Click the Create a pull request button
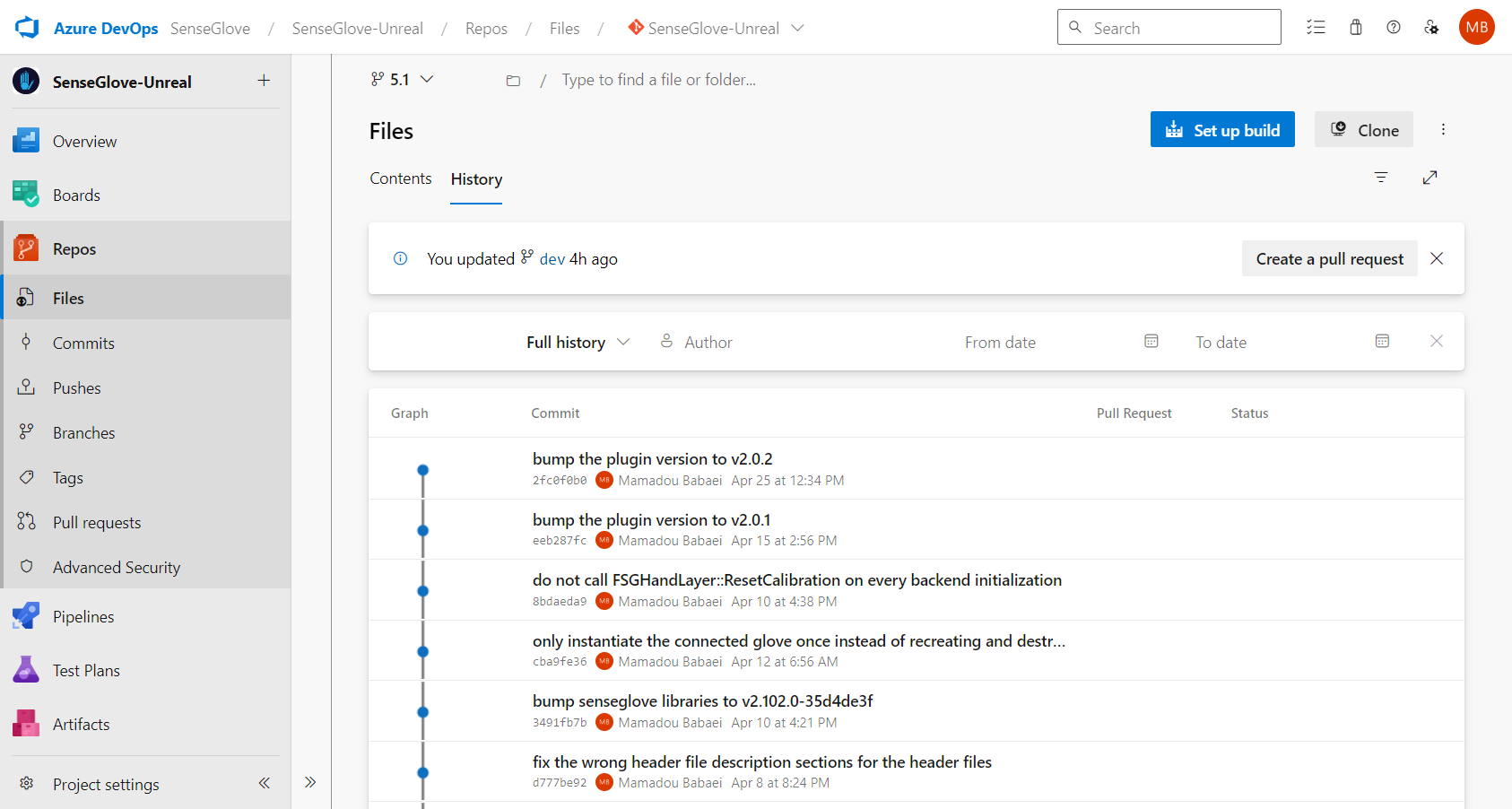Image resolution: width=1512 pixels, height=809 pixels. tap(1329, 258)
